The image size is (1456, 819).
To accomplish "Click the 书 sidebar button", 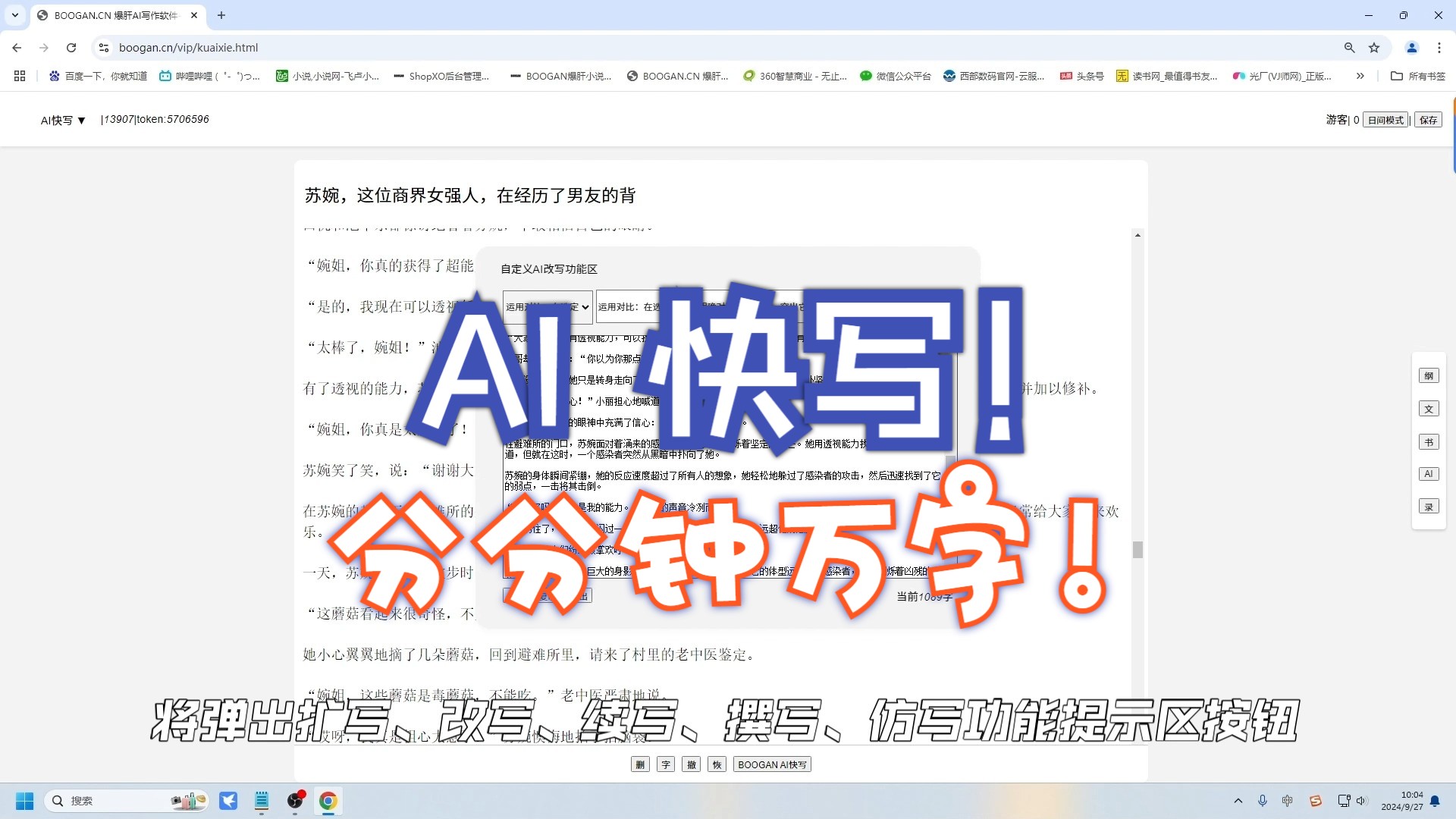I will point(1429,442).
